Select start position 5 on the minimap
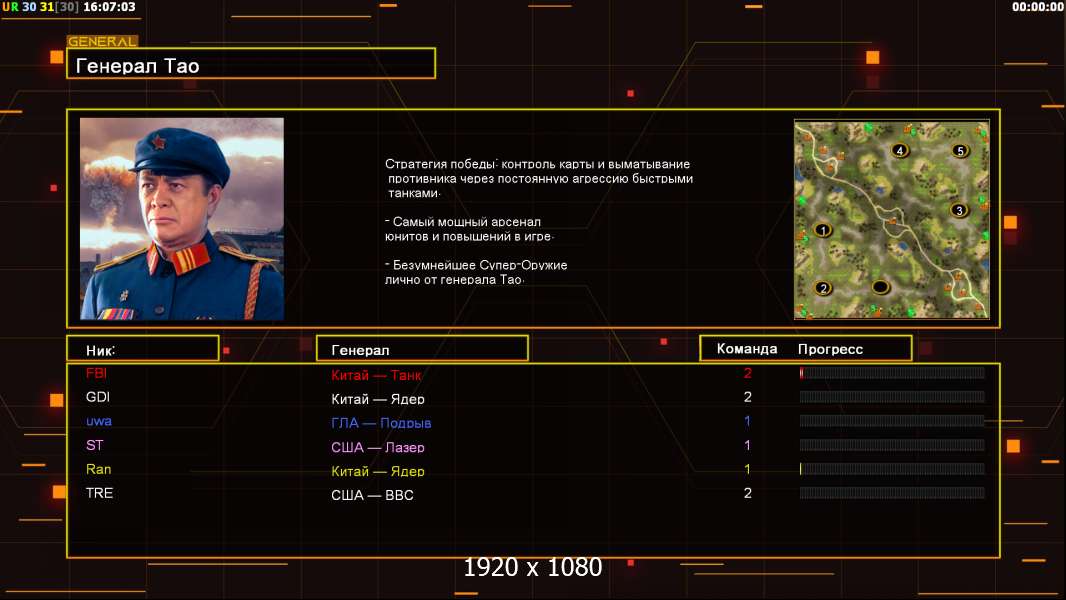Screen dimensions: 1066x600 pos(959,151)
